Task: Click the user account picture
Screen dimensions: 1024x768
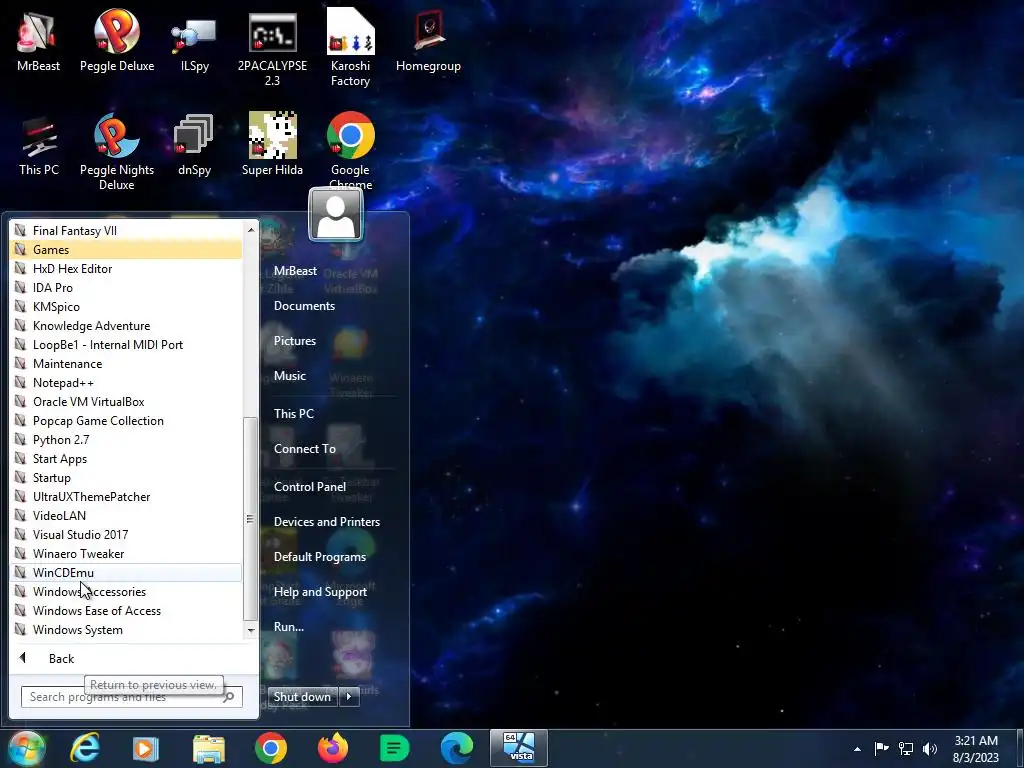Action: tap(336, 214)
